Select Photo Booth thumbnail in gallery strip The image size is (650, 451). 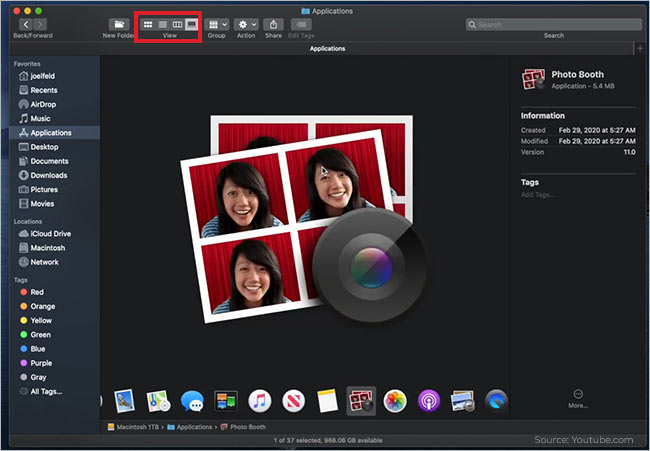tap(361, 401)
